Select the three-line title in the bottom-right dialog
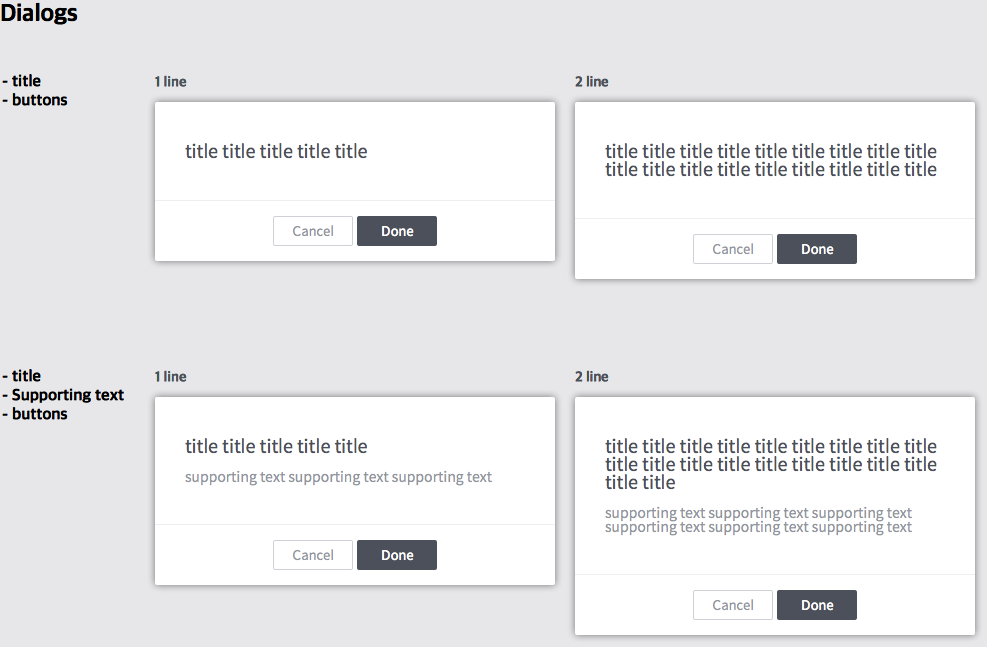Image resolution: width=987 pixels, height=647 pixels. 771,464
